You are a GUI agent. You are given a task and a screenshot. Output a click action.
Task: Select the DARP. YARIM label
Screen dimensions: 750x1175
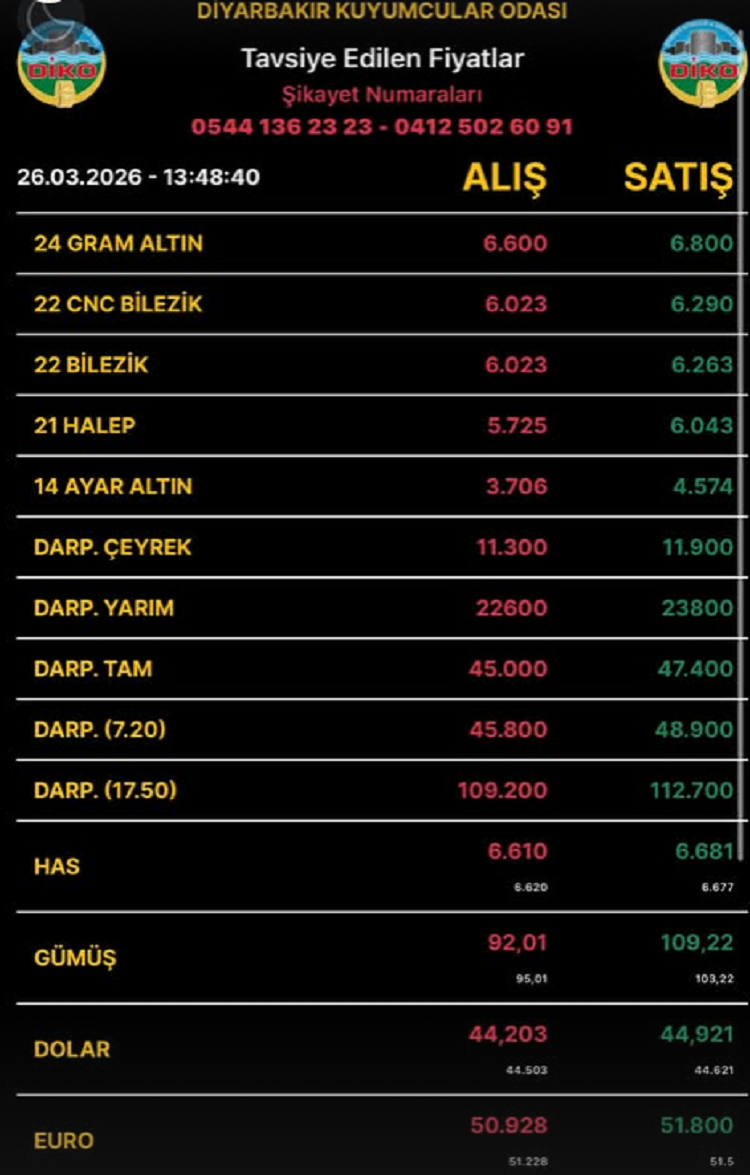[104, 608]
